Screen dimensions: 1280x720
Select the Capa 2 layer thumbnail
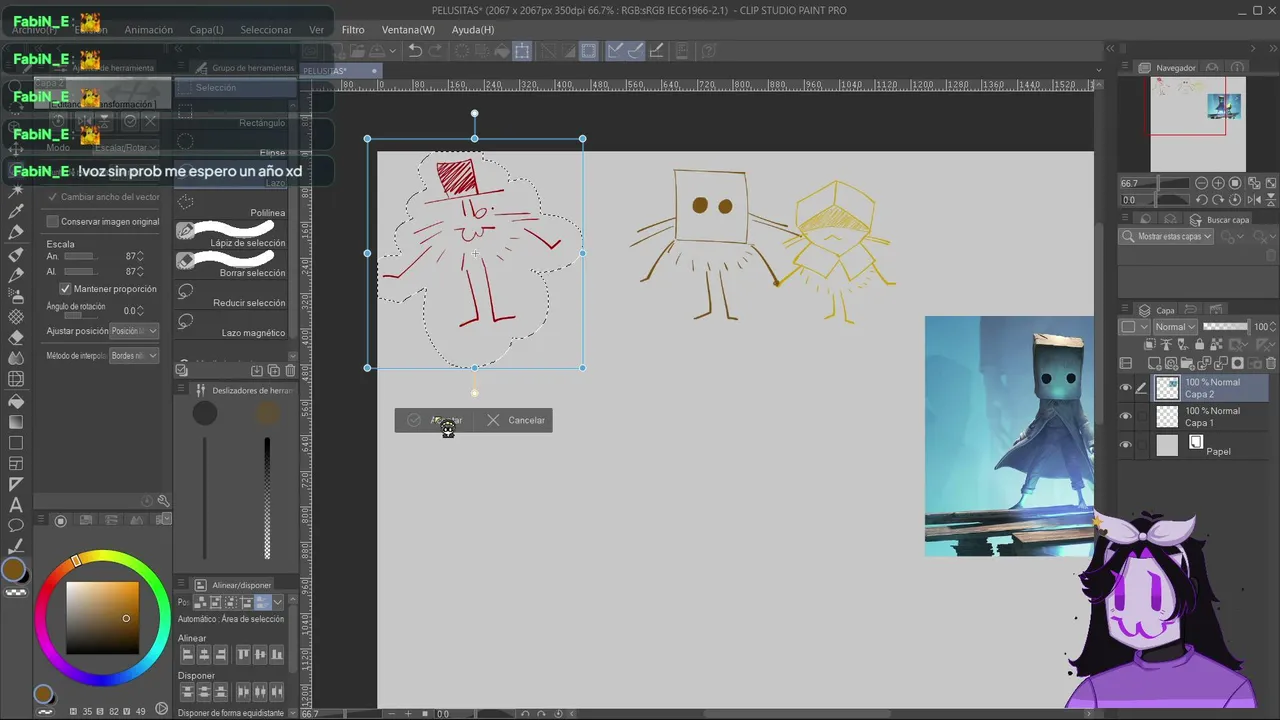(1167, 388)
